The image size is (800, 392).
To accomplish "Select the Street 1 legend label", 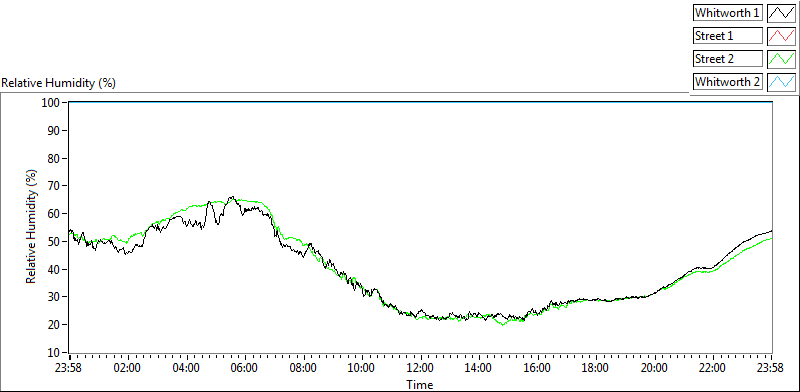I will pos(728,36).
